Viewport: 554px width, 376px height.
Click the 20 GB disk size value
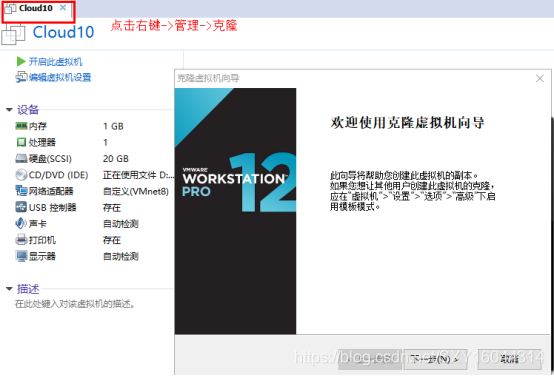point(116,159)
